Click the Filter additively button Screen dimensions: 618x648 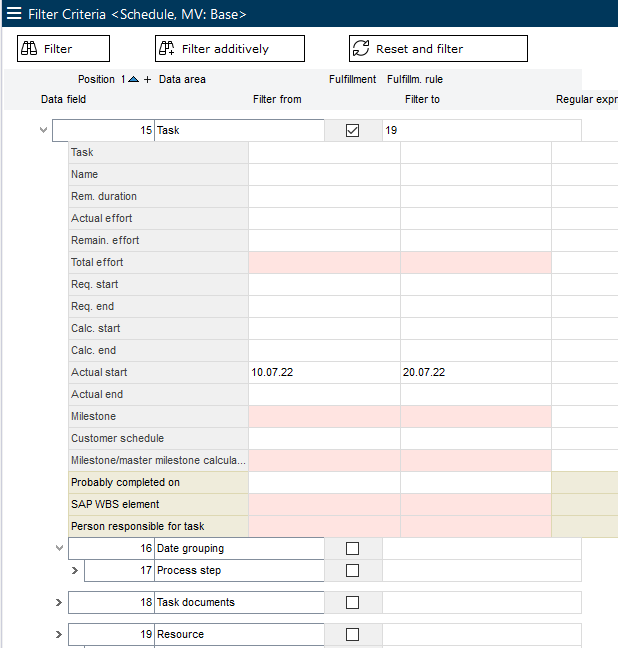[x=228, y=49]
